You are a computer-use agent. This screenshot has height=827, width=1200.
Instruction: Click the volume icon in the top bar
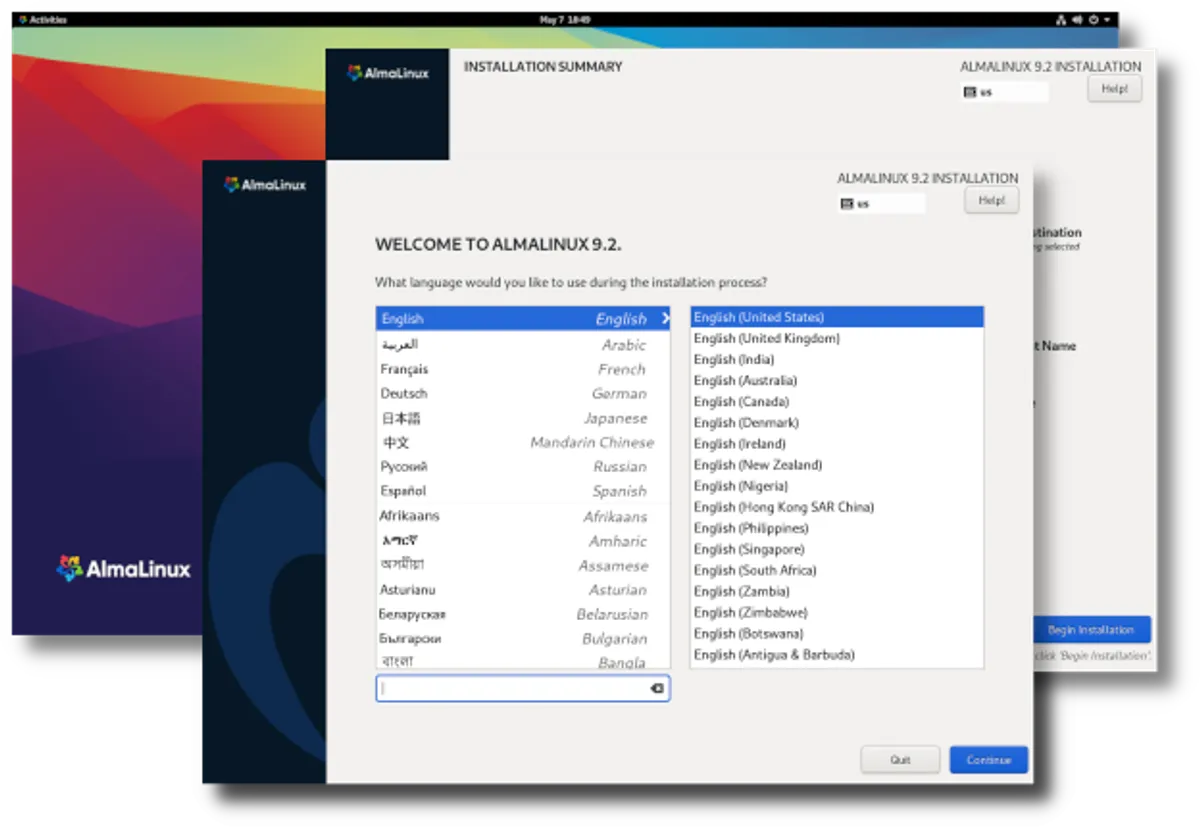pyautogui.click(x=1077, y=19)
